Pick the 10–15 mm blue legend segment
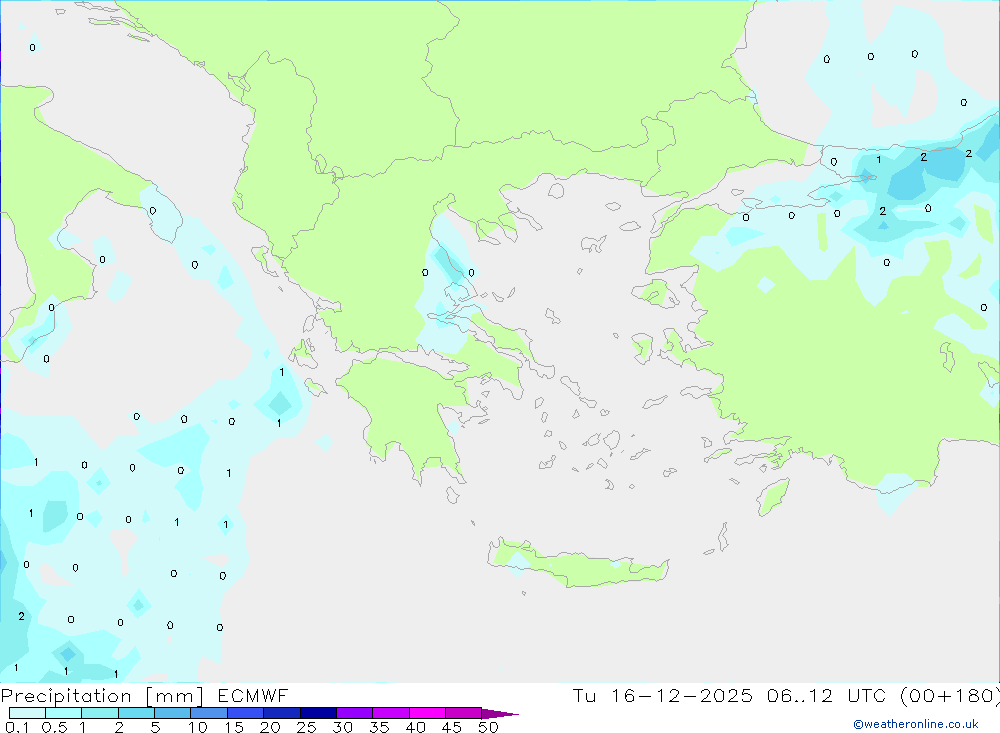 [x=209, y=713]
